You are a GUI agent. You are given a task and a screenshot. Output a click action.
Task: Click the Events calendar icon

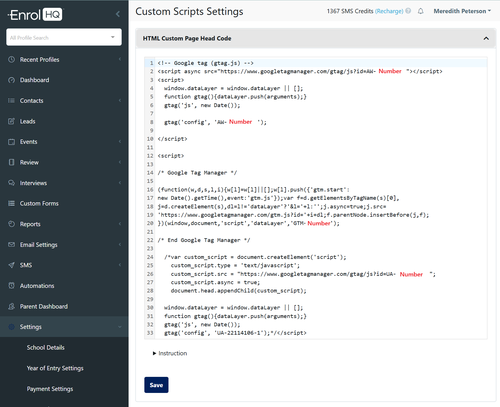[12, 142]
